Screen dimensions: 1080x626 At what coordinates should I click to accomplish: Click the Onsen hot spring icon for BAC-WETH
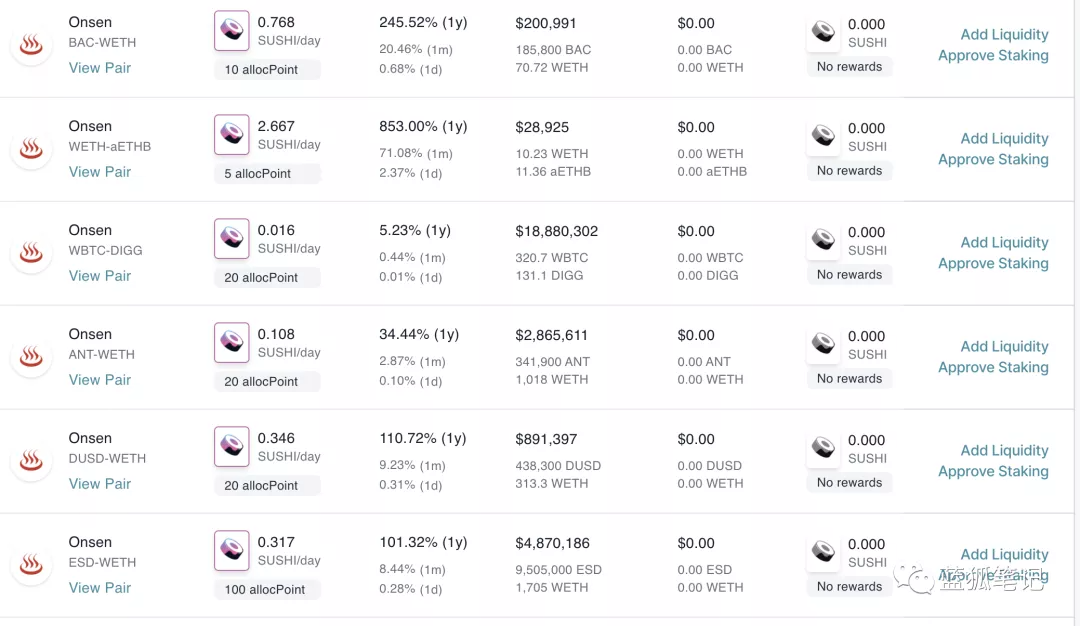[31, 45]
